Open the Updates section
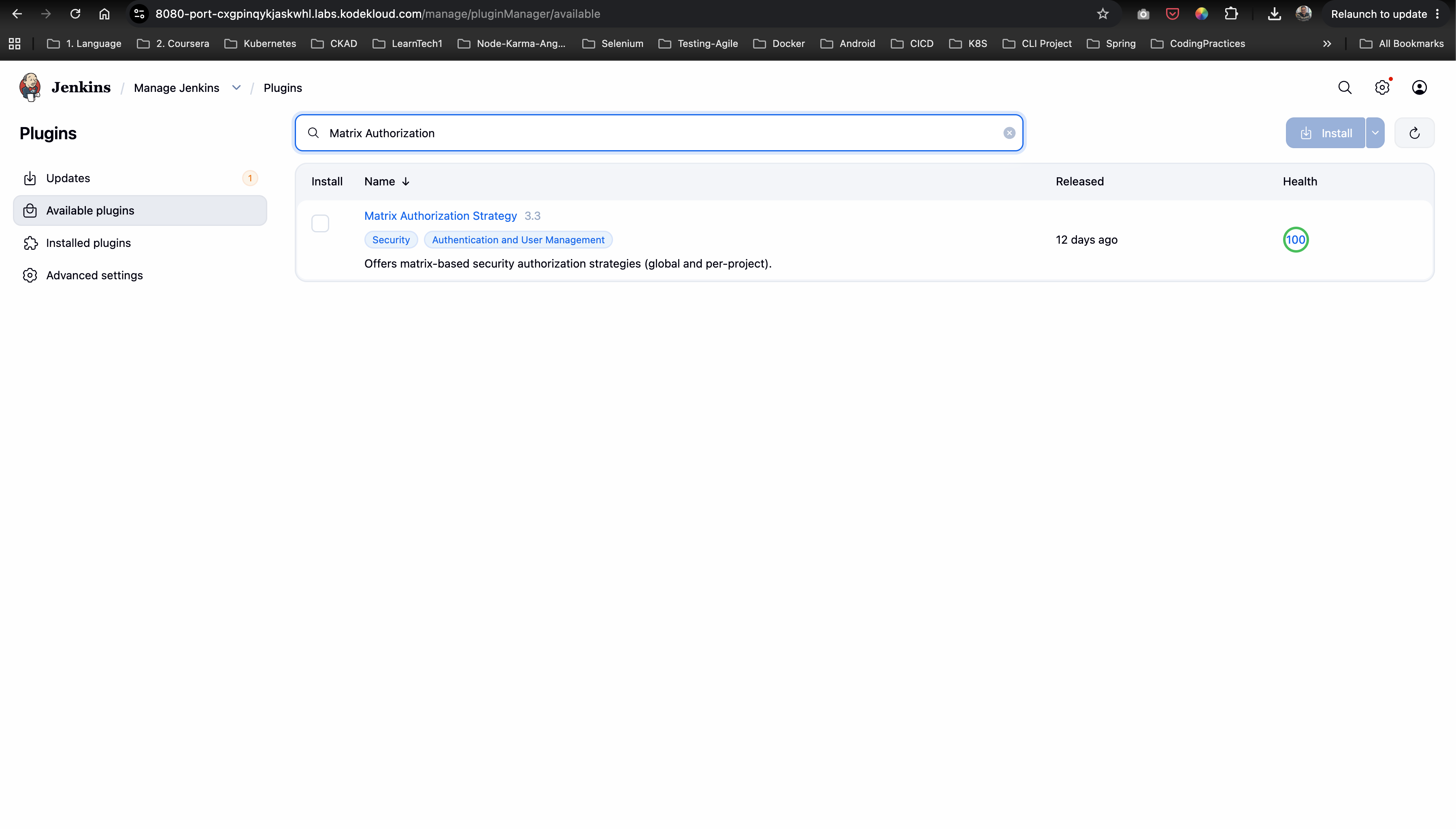 pyautogui.click(x=140, y=178)
